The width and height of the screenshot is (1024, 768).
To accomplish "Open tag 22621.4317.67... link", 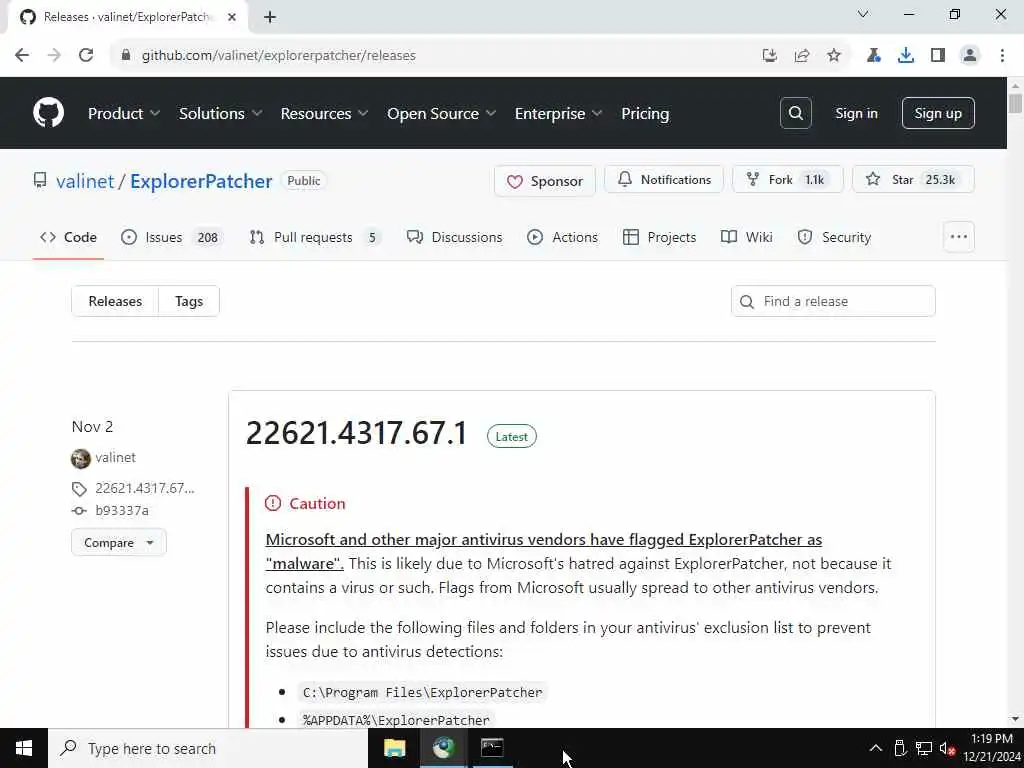I will click(x=144, y=488).
